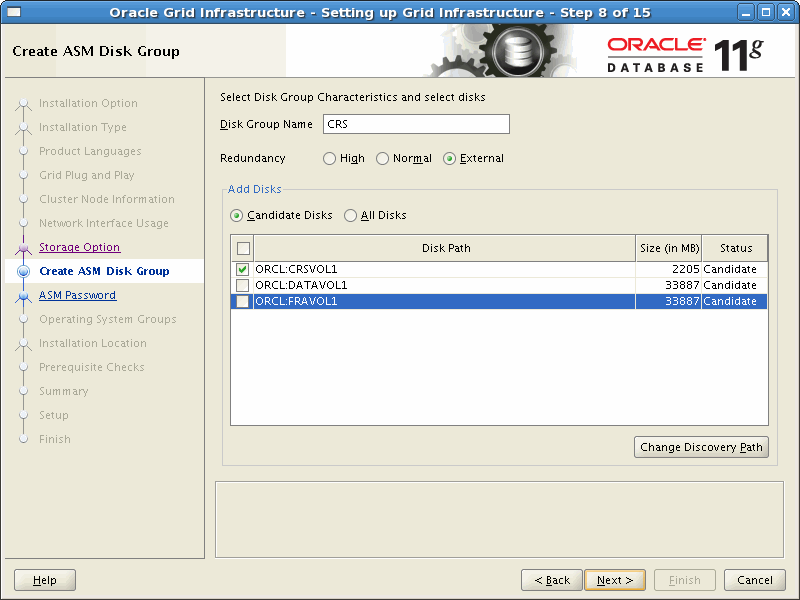Click the Installation Option step label
The image size is (800, 600).
click(x=88, y=103)
